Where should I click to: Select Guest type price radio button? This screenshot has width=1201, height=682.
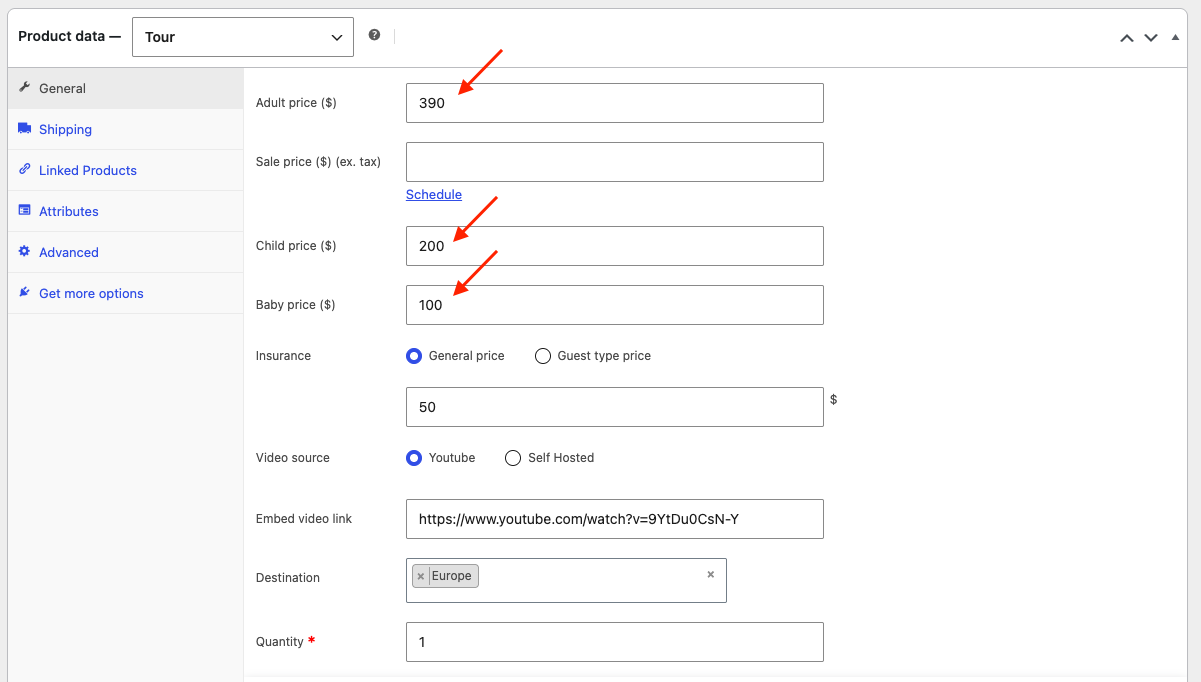[543, 356]
